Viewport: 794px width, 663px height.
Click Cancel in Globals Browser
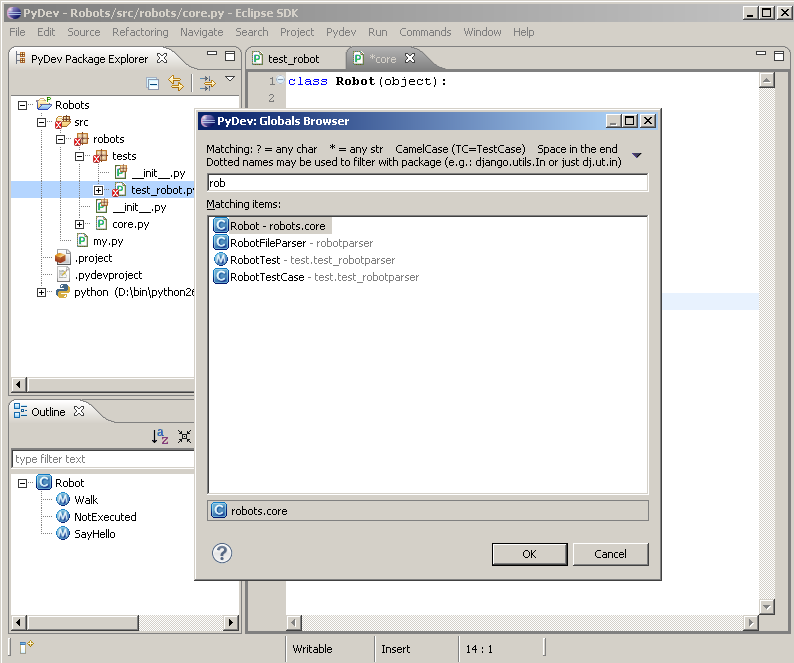point(610,554)
